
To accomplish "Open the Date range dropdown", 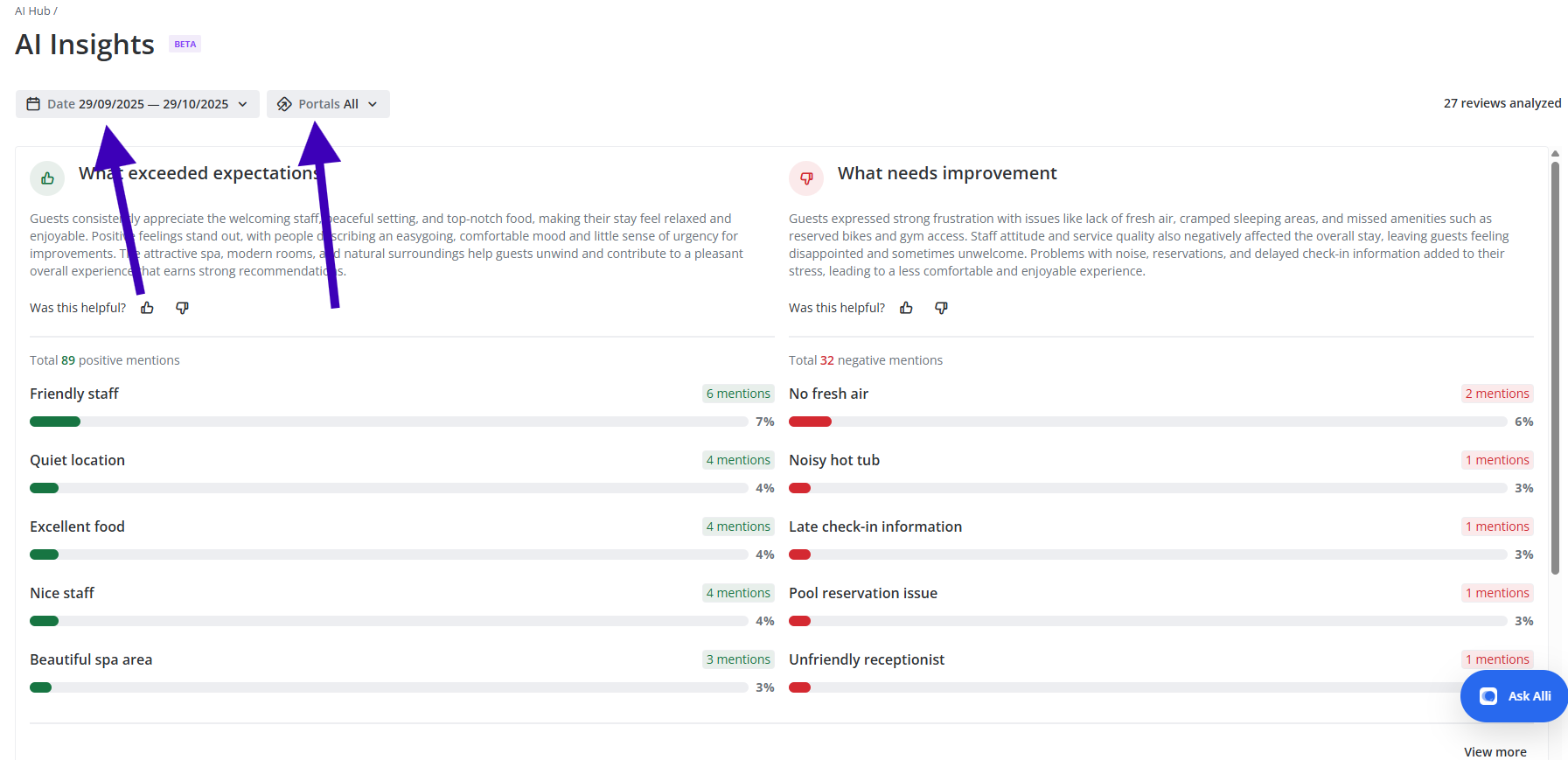I will click(137, 104).
